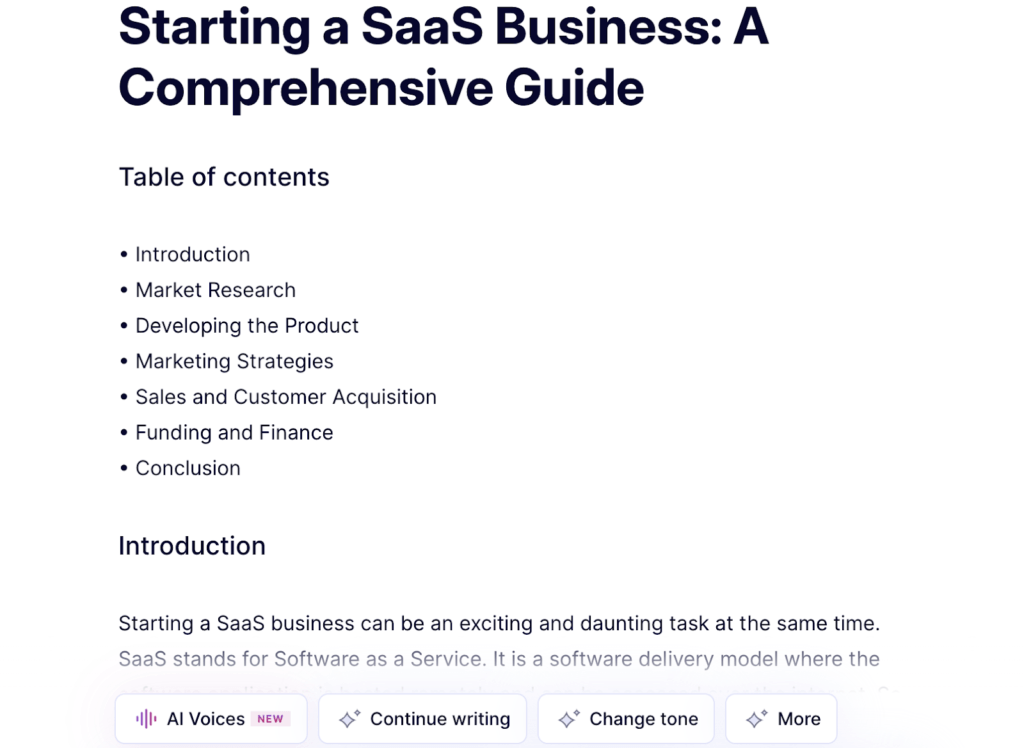This screenshot has width=1024, height=748.
Task: Click the Table of contents heading
Action: click(x=224, y=177)
